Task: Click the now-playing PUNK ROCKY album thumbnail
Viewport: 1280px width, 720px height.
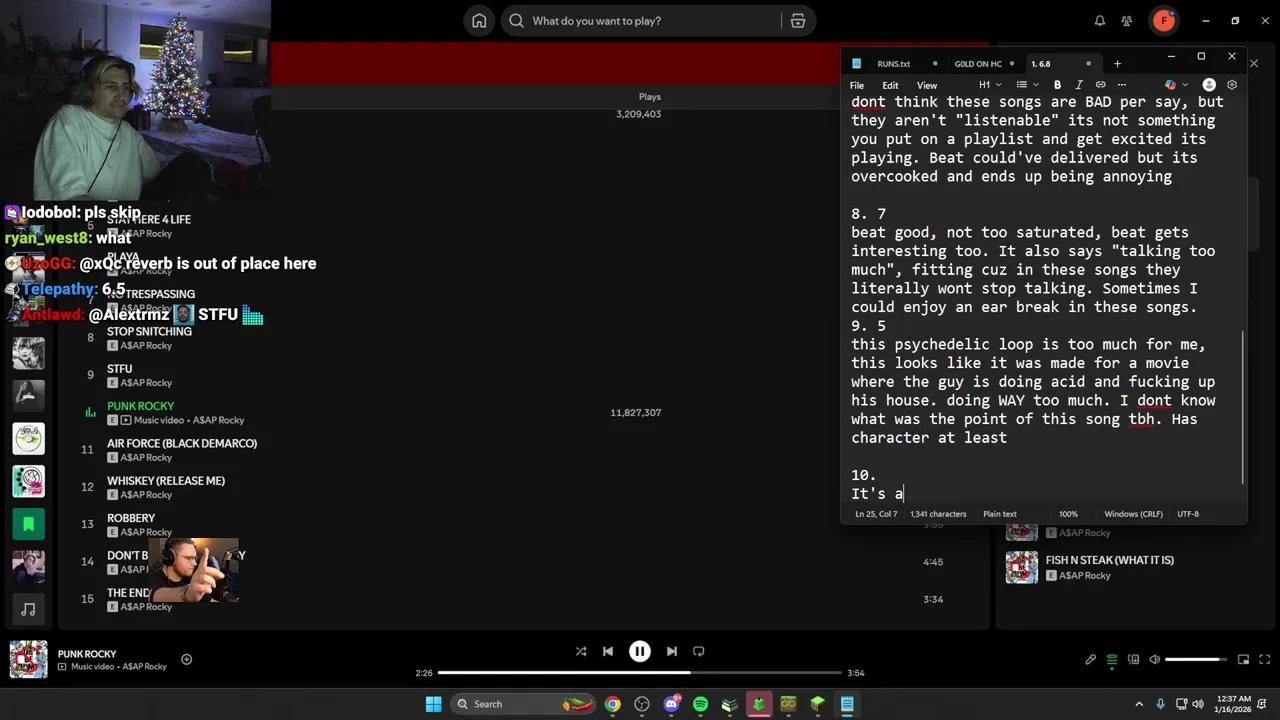Action: coord(28,659)
